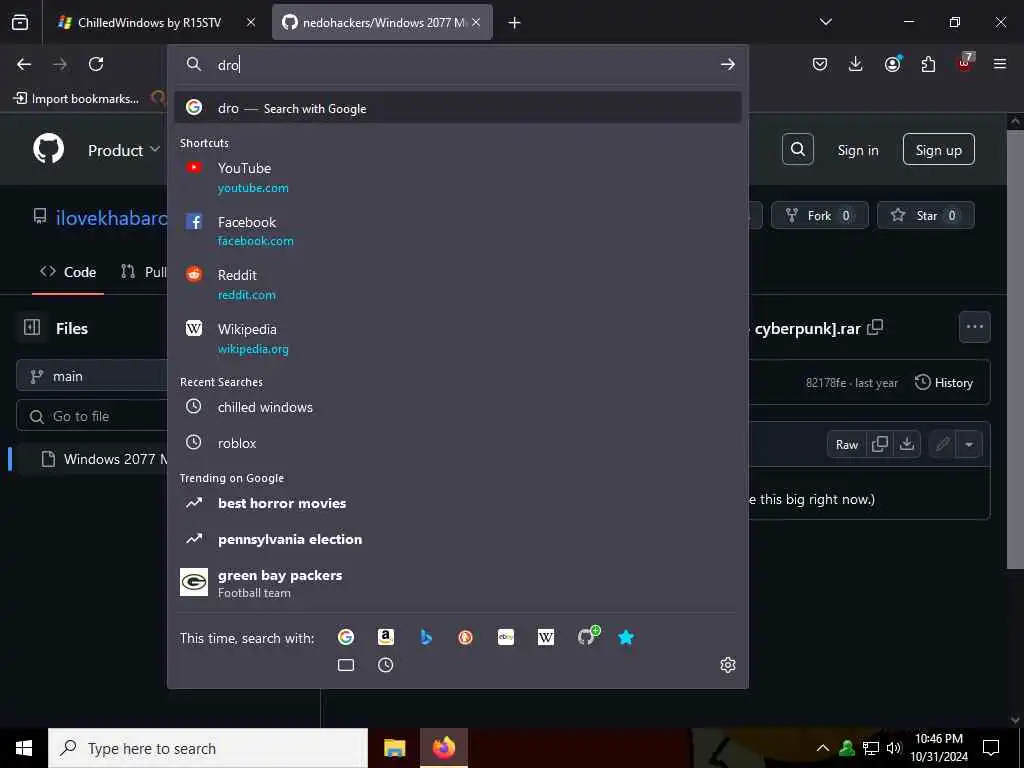Search this time with Google icon
Image resolution: width=1024 pixels, height=768 pixels.
346,637
